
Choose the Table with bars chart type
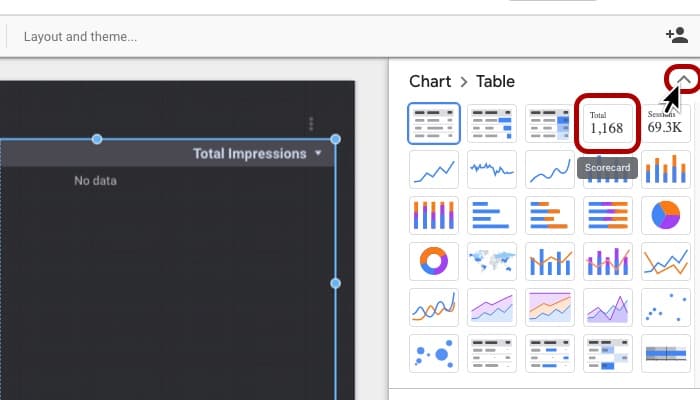492,124
